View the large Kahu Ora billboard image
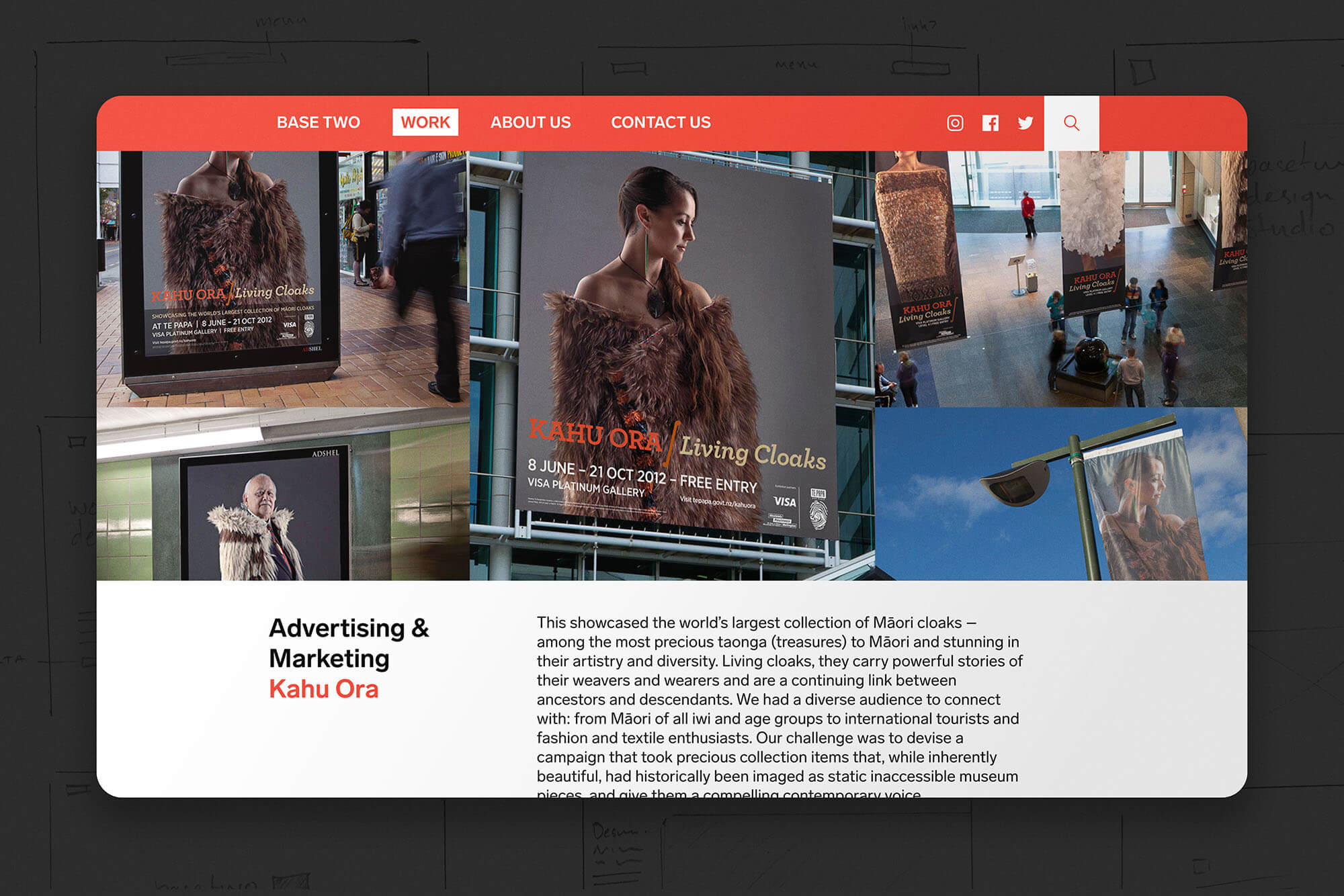This screenshot has width=1344, height=896. coord(672,365)
